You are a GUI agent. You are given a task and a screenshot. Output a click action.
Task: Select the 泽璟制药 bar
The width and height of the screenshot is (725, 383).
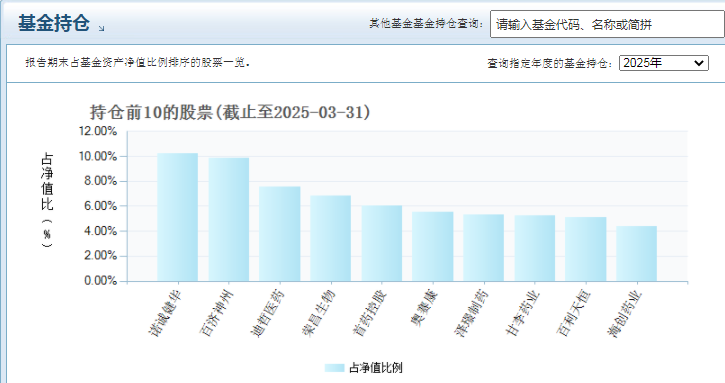(484, 247)
